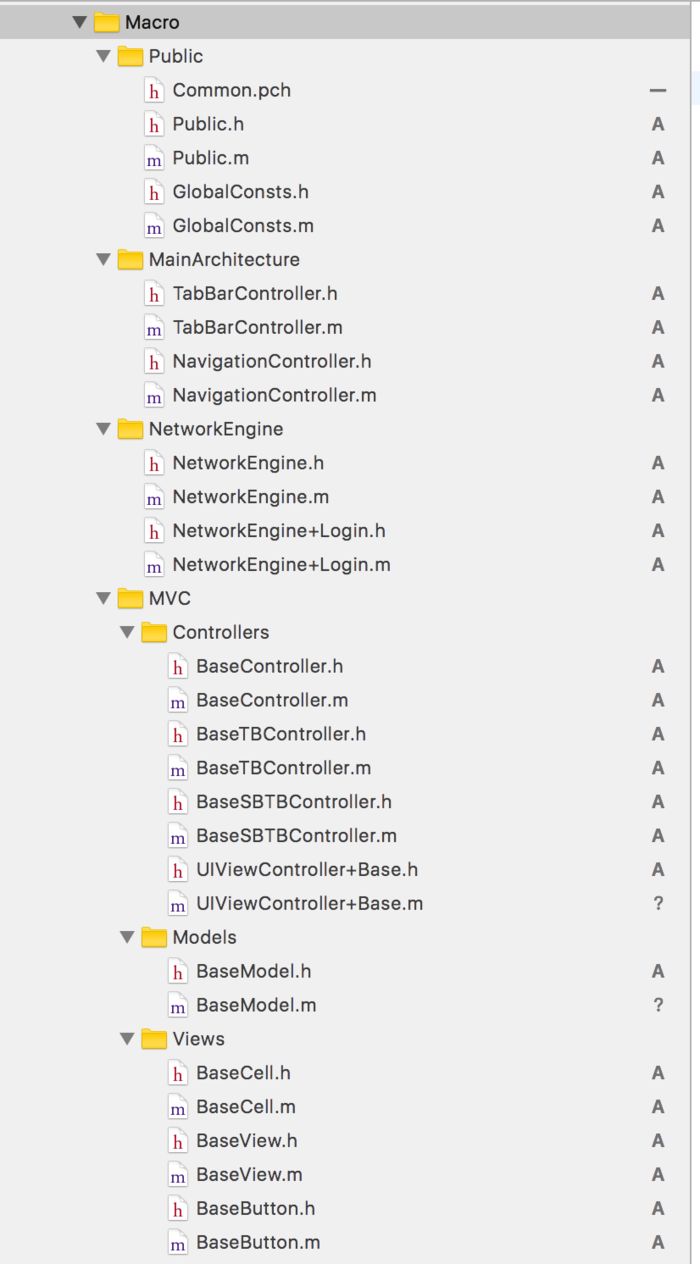Image resolution: width=700 pixels, height=1264 pixels.
Task: Click the header icon of BaseButton.h
Action: pyautogui.click(x=178, y=1209)
